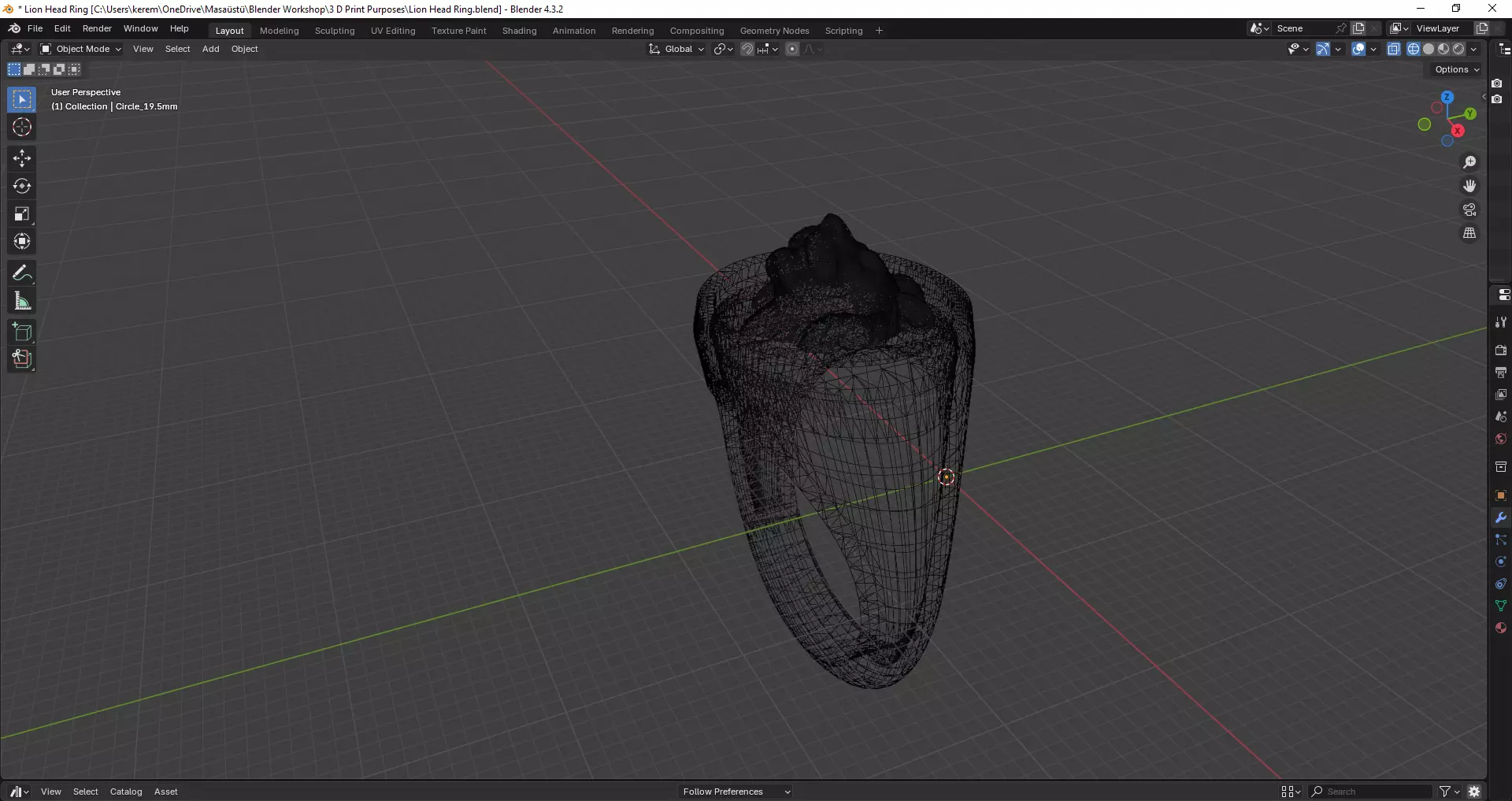Open Global transform orientation dropdown
Viewport: 1512px width, 801px height.
(676, 49)
